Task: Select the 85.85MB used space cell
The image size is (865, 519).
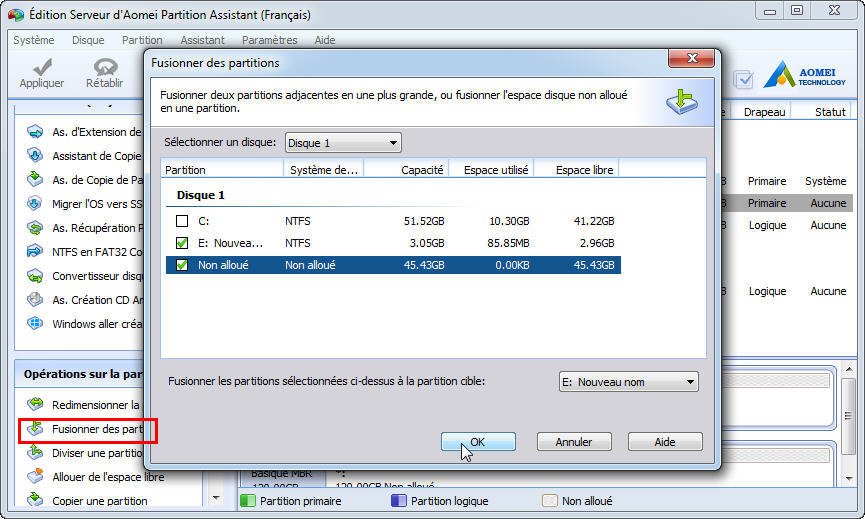Action: (508, 243)
